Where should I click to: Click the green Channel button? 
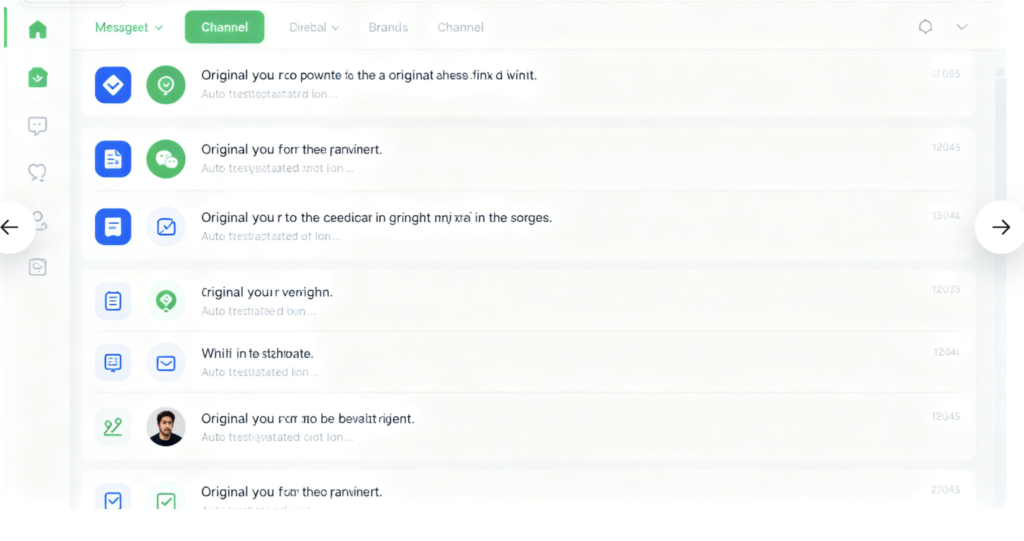[x=224, y=27]
